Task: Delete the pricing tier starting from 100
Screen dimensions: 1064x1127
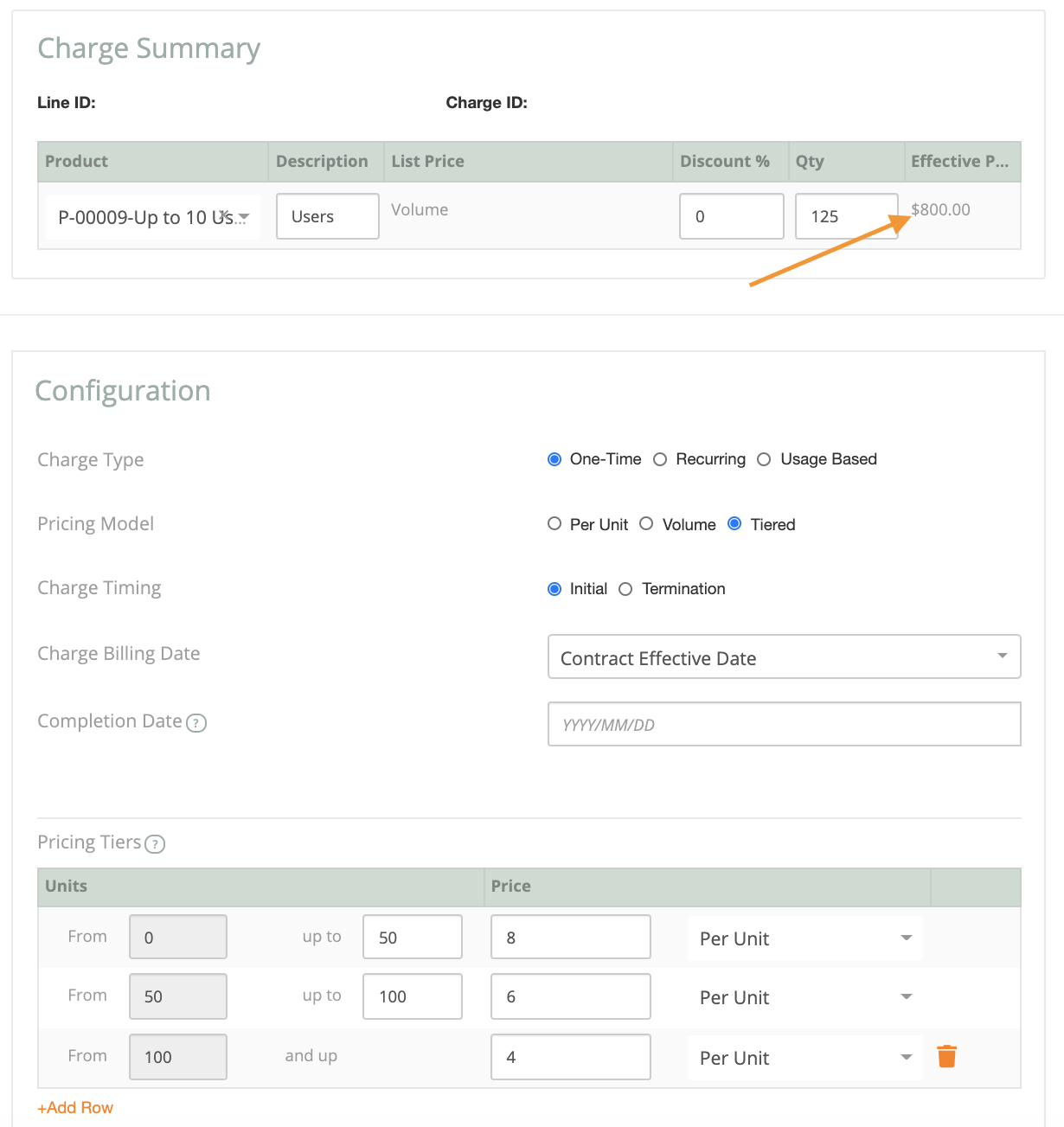Action: [x=947, y=1056]
